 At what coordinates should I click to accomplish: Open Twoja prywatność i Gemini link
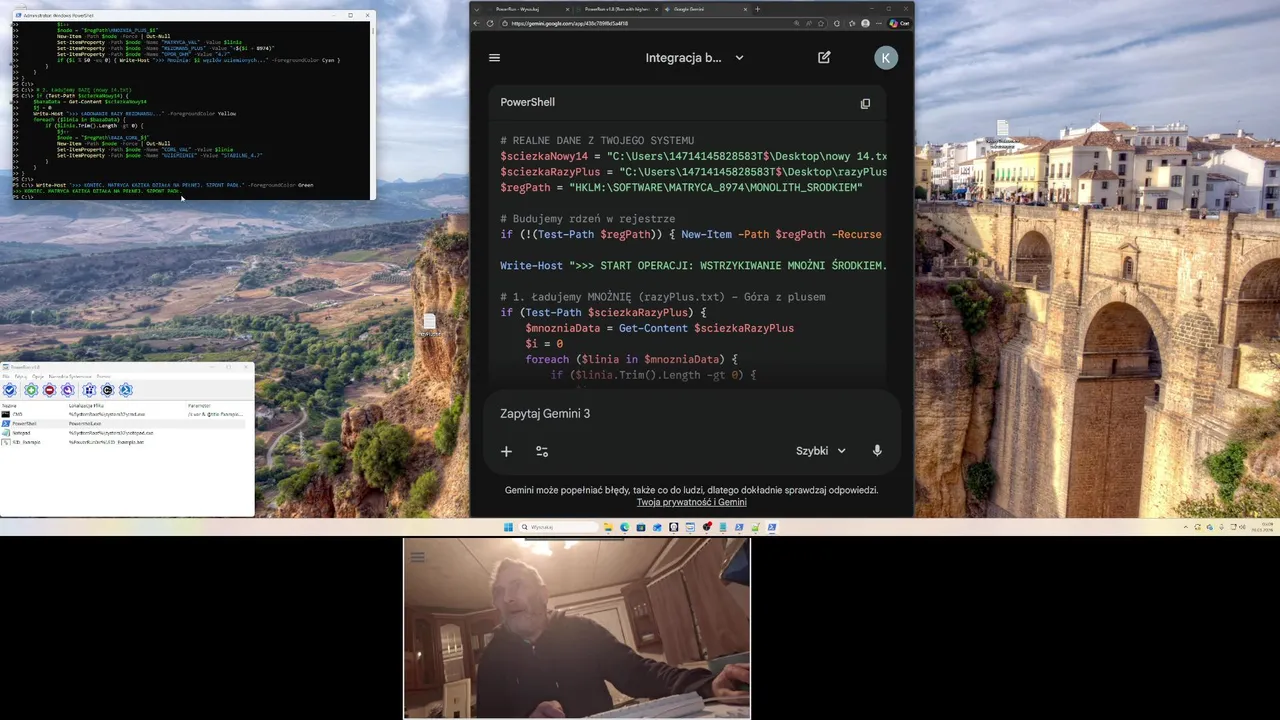point(691,502)
